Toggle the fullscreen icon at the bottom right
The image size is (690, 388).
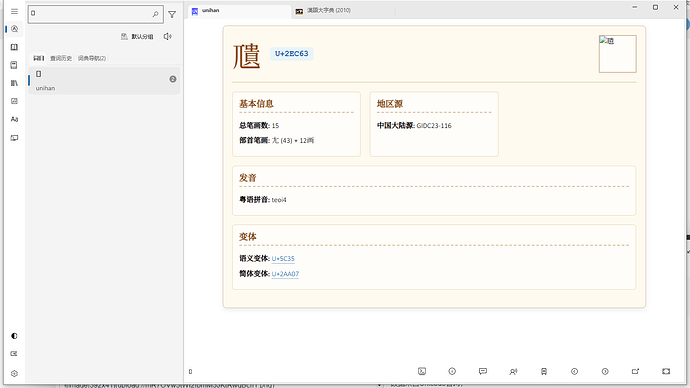coord(666,371)
